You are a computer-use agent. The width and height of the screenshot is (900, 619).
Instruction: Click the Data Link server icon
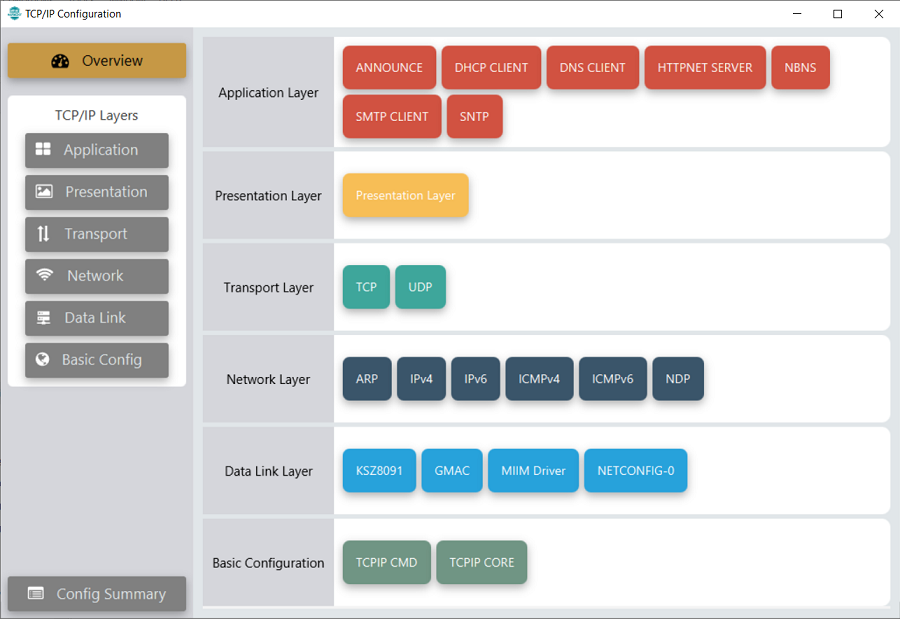click(43, 318)
